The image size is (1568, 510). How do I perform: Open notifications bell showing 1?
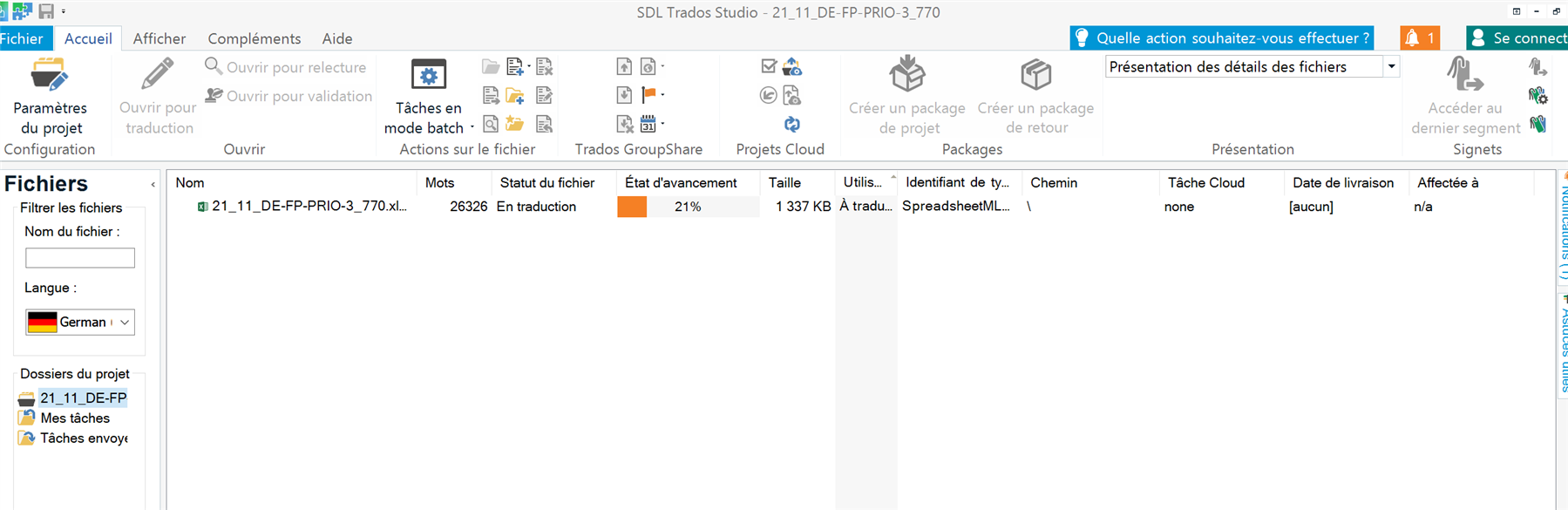point(1420,38)
